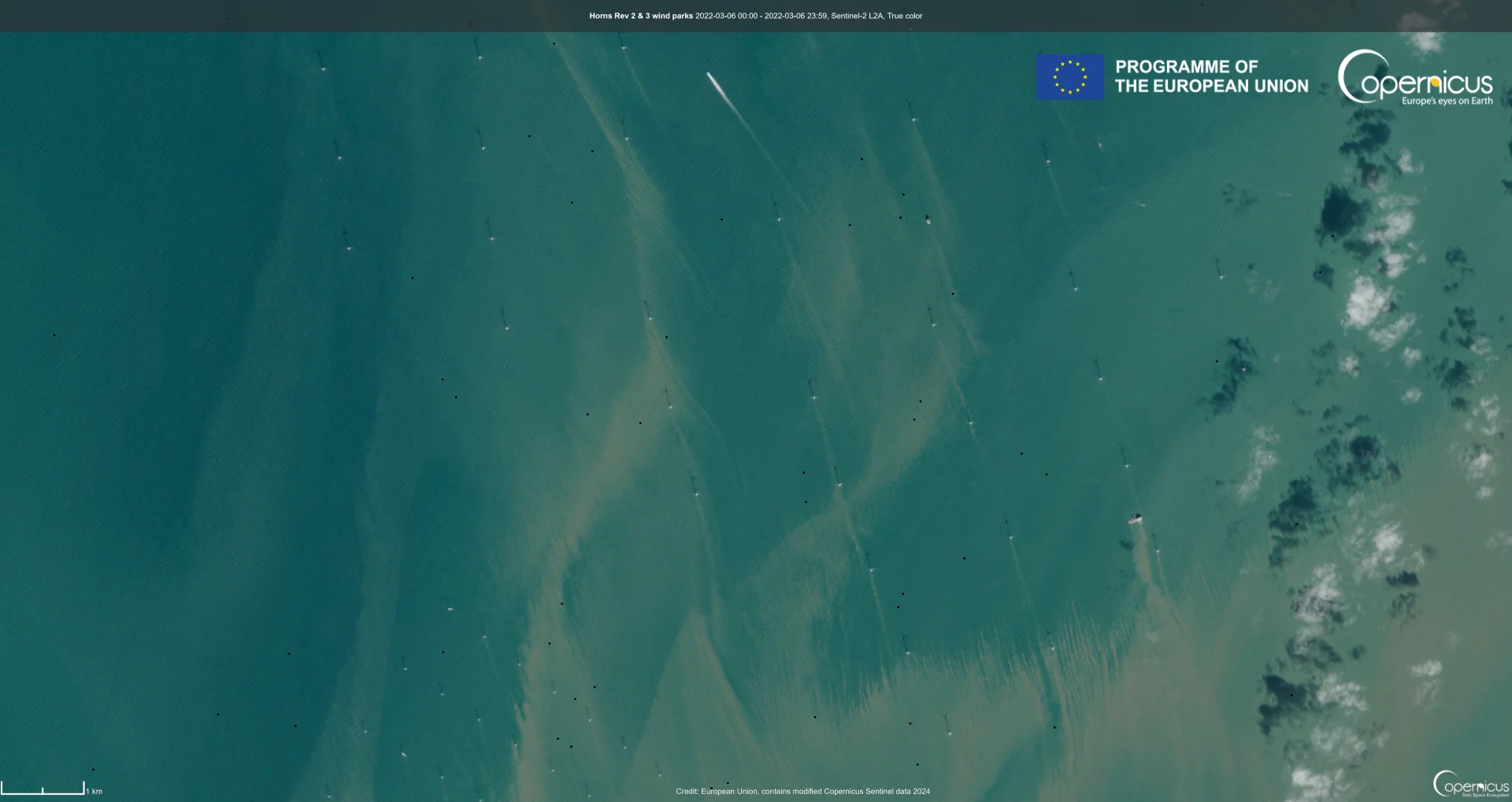Click the 'PROGRAMME OF THE EUROPEAN UNION' text
This screenshot has height=802, width=1512.
pyautogui.click(x=1211, y=76)
